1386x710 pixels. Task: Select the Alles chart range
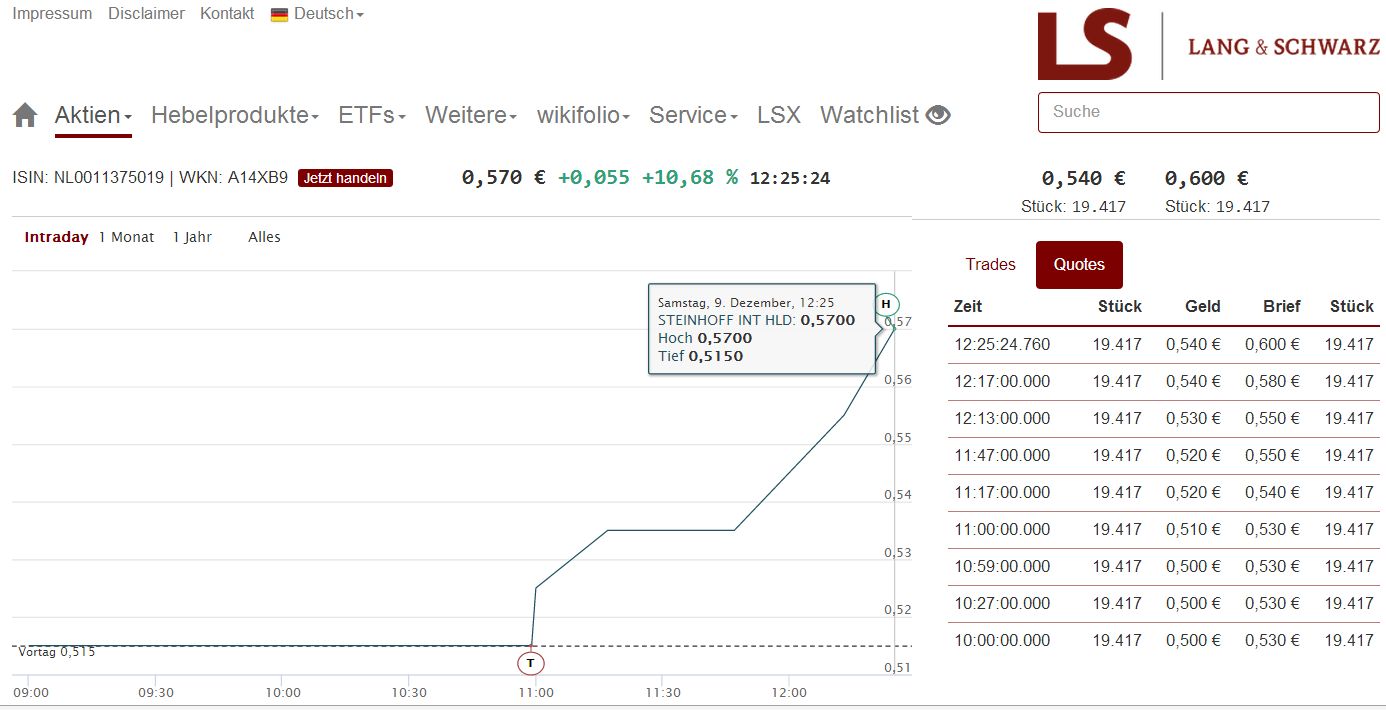(x=264, y=238)
